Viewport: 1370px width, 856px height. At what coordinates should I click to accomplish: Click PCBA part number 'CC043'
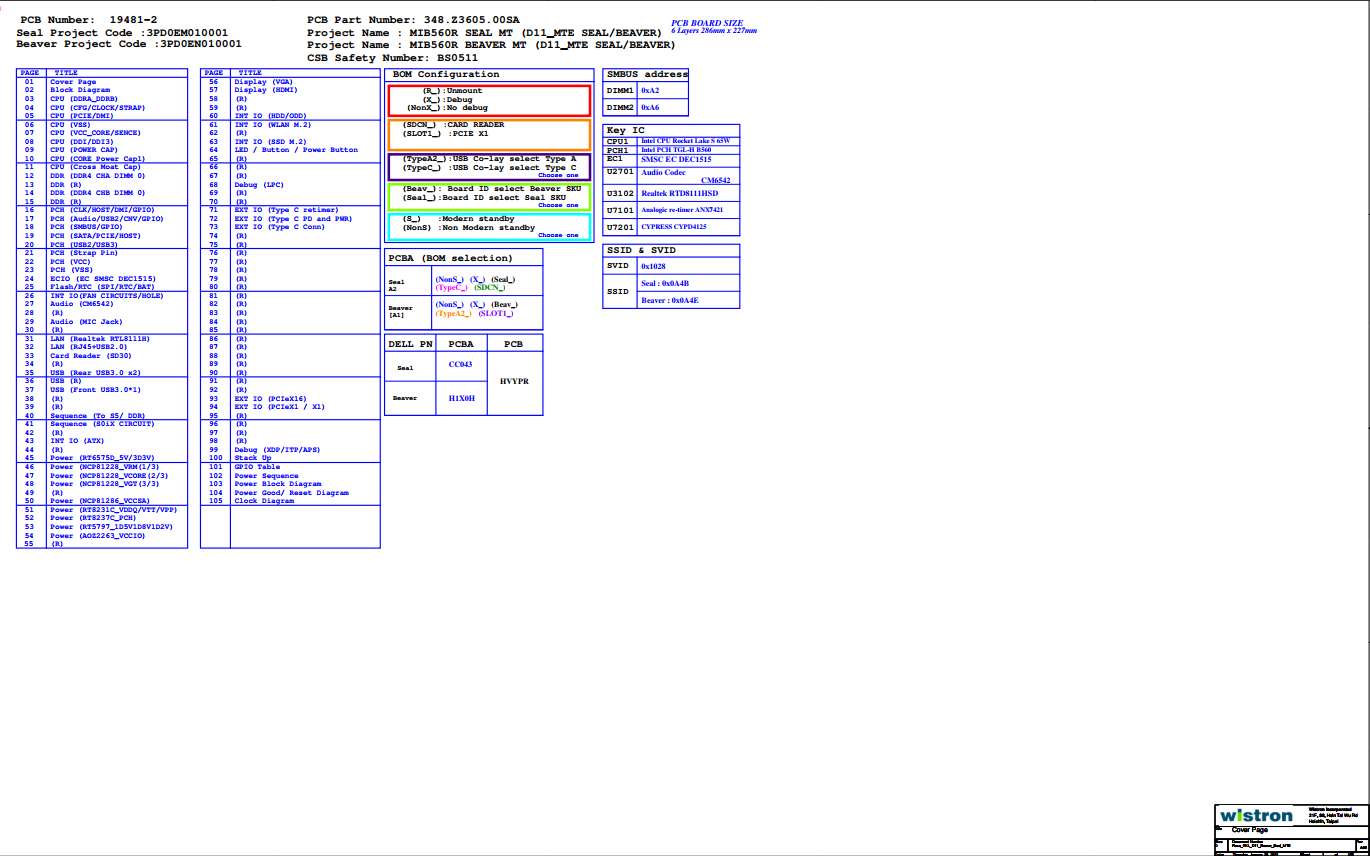(x=461, y=364)
